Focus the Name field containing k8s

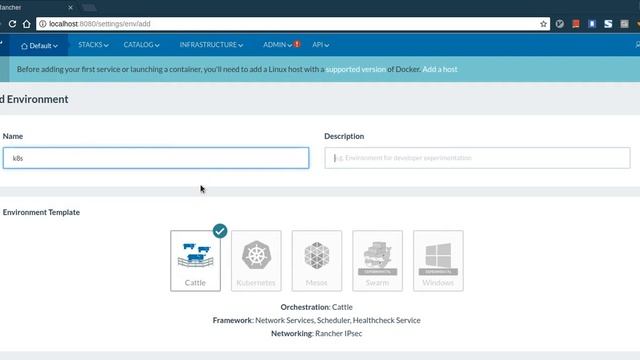[156, 158]
